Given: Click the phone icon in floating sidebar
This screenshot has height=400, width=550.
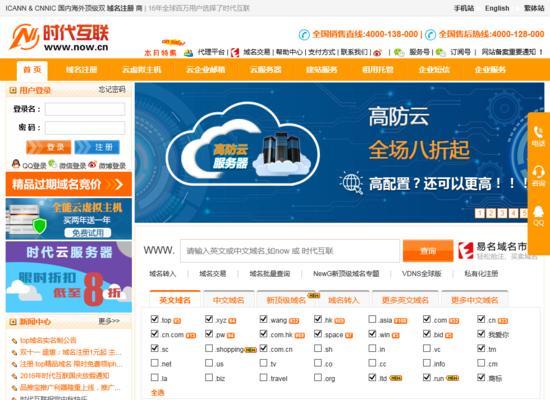Looking at the screenshot, I should coord(538,132).
